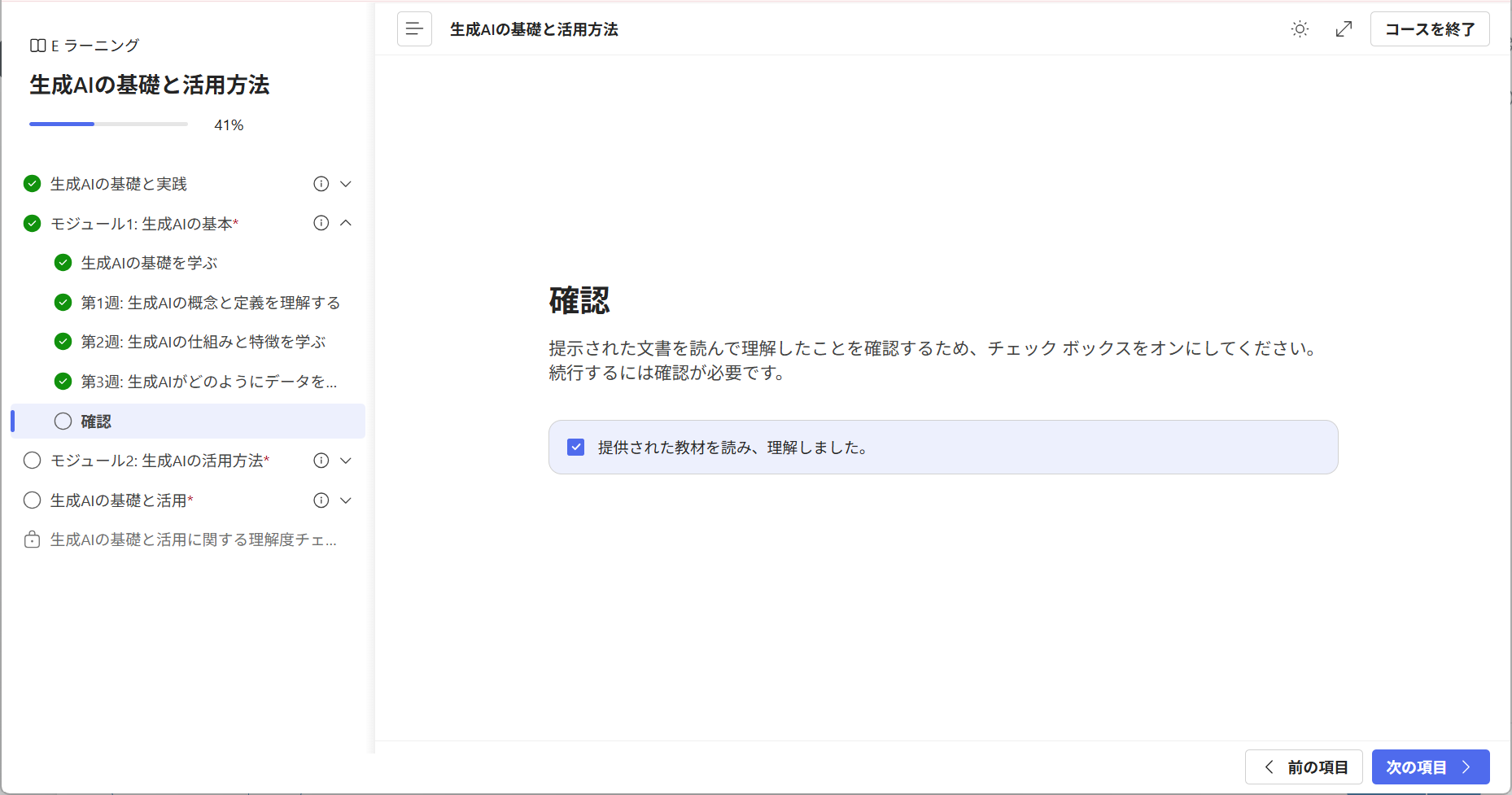This screenshot has width=1512, height=795.
Task: Click empty status circle beside 確認
Action: (63, 422)
